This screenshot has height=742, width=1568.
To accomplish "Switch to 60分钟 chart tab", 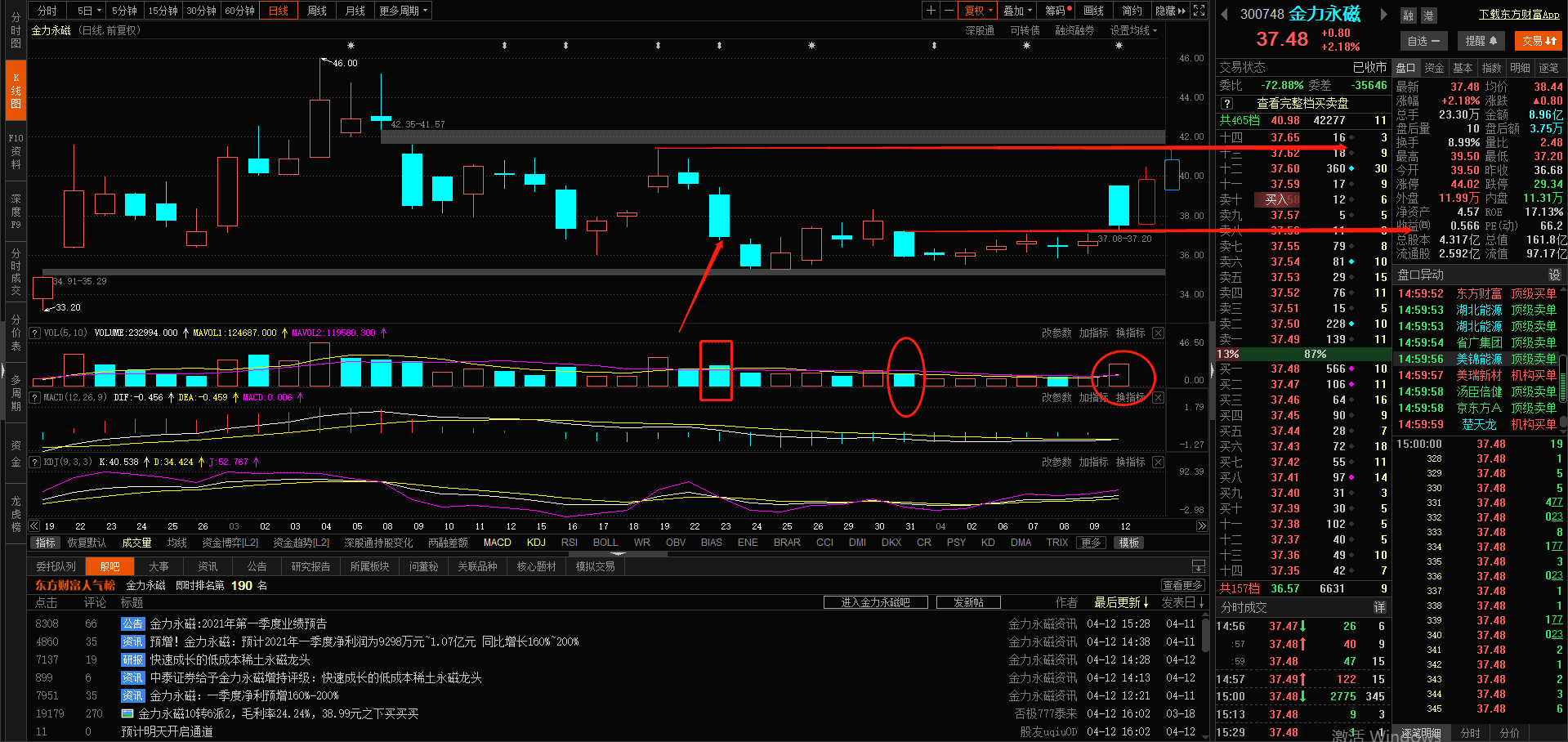I will [240, 11].
